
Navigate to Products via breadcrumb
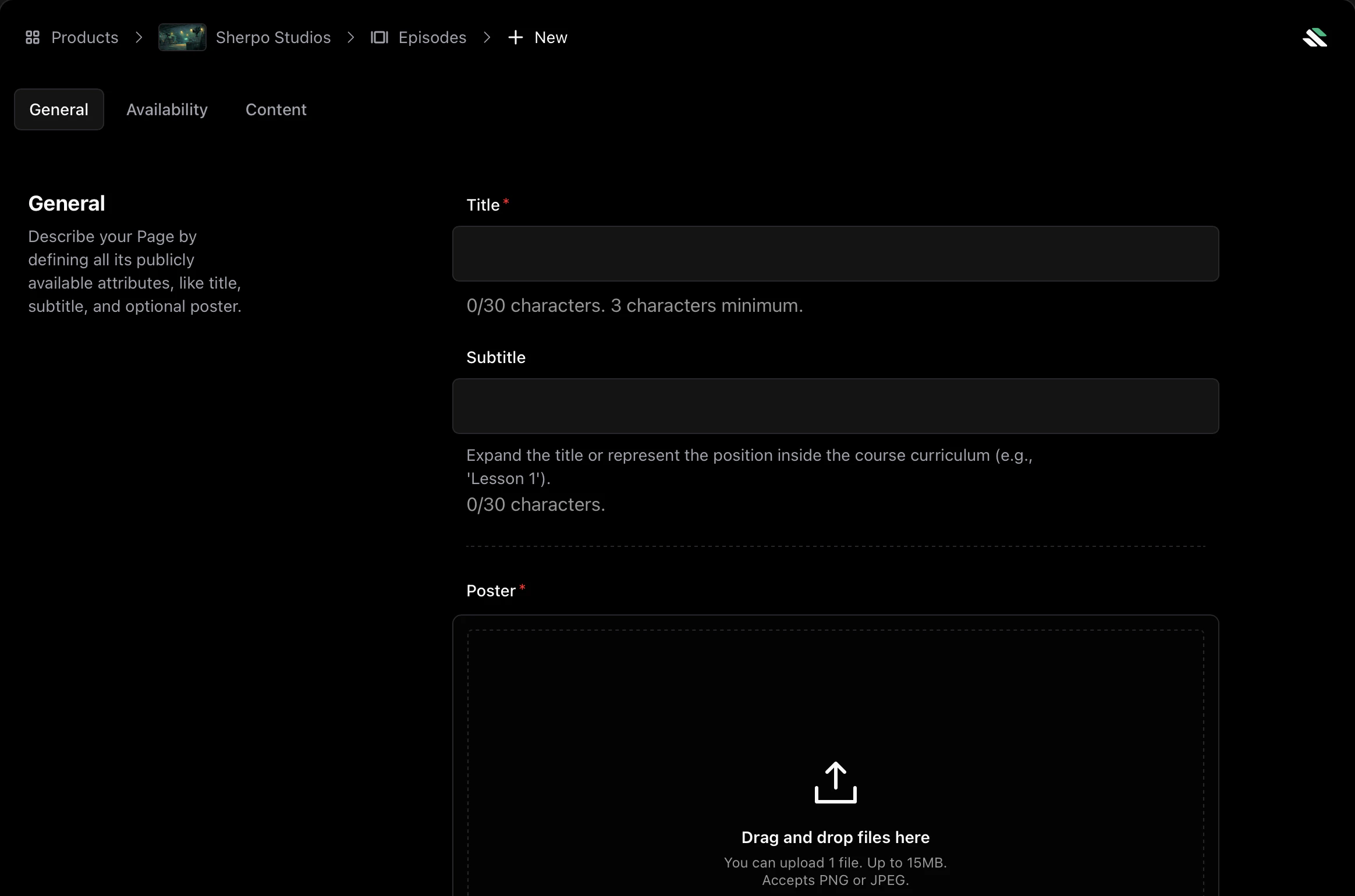point(84,37)
